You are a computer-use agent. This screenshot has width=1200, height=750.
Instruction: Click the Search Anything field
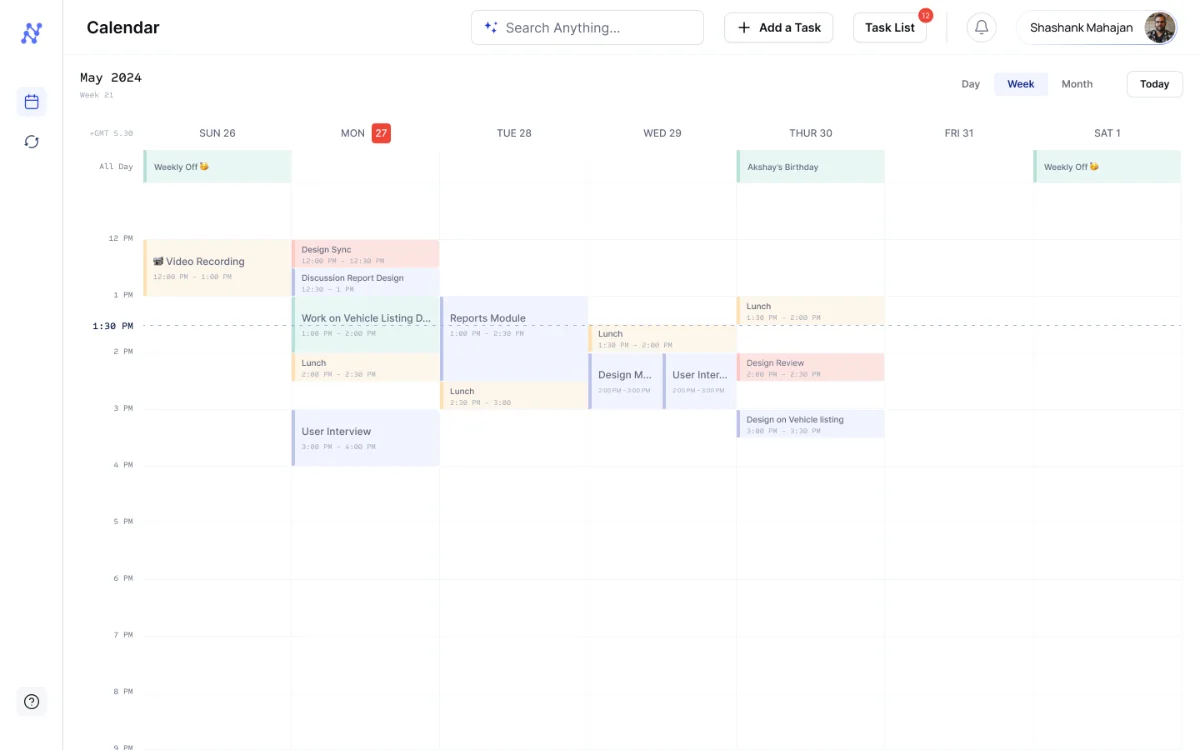point(587,27)
